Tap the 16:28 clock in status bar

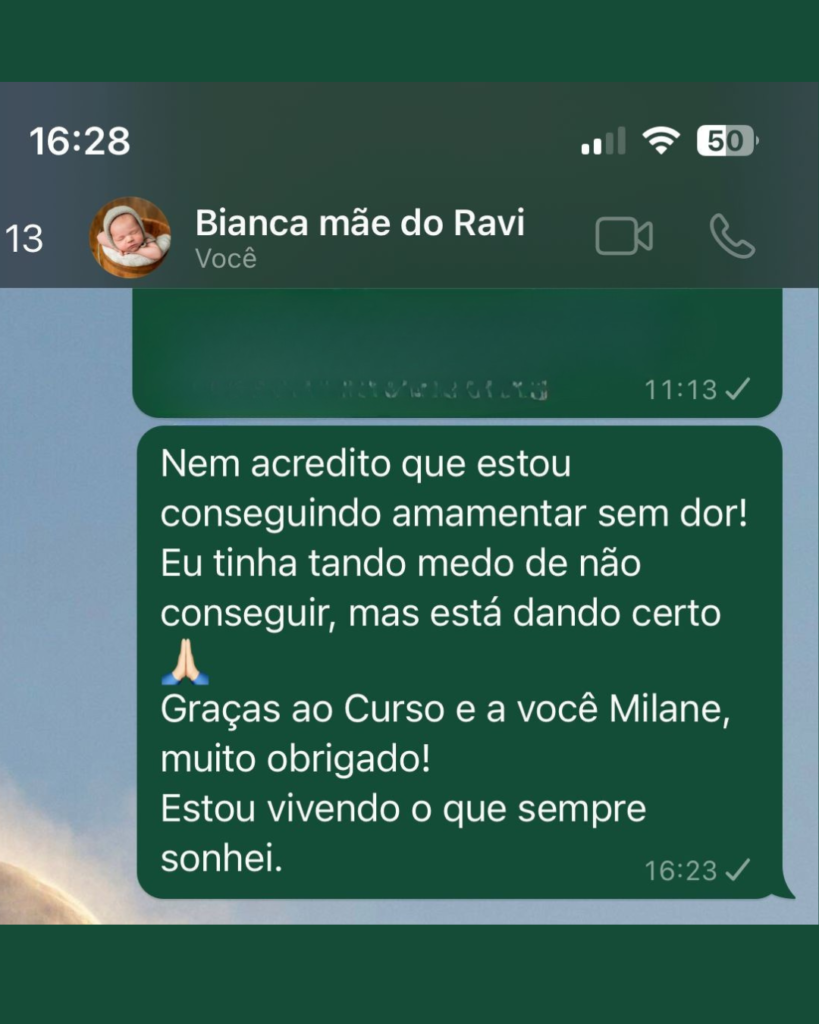pos(80,141)
